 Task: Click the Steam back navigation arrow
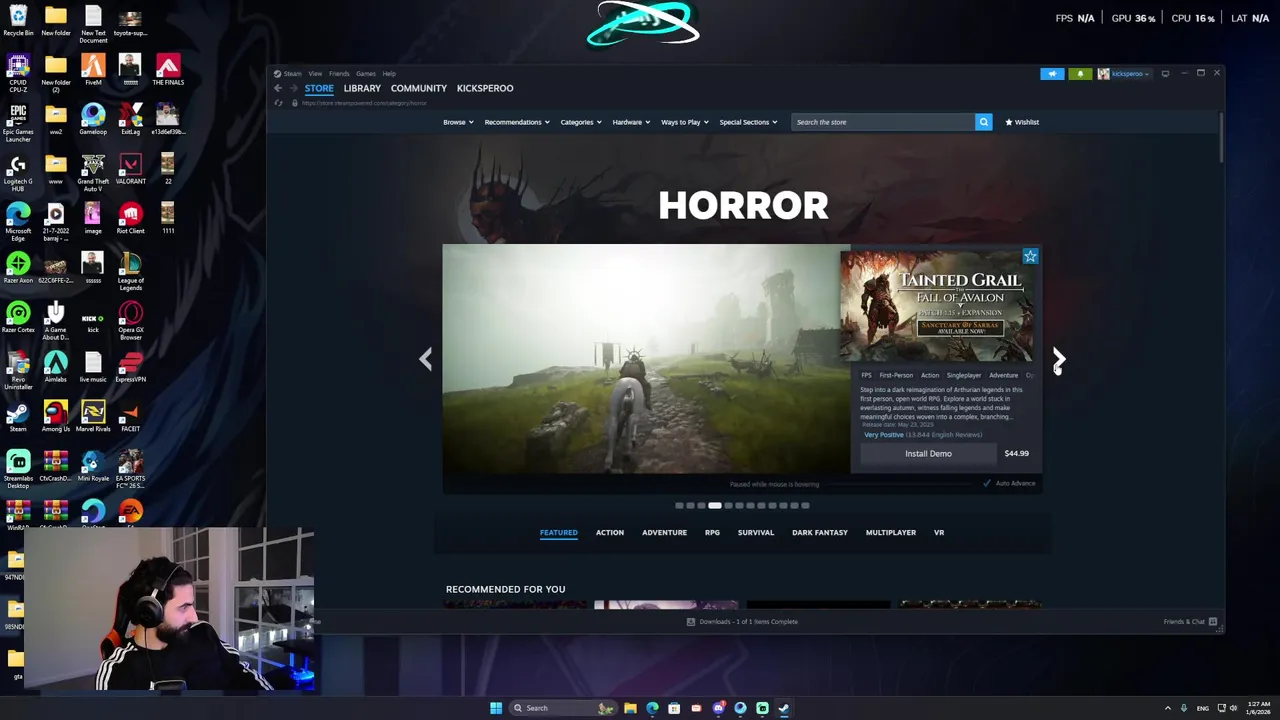tap(278, 88)
